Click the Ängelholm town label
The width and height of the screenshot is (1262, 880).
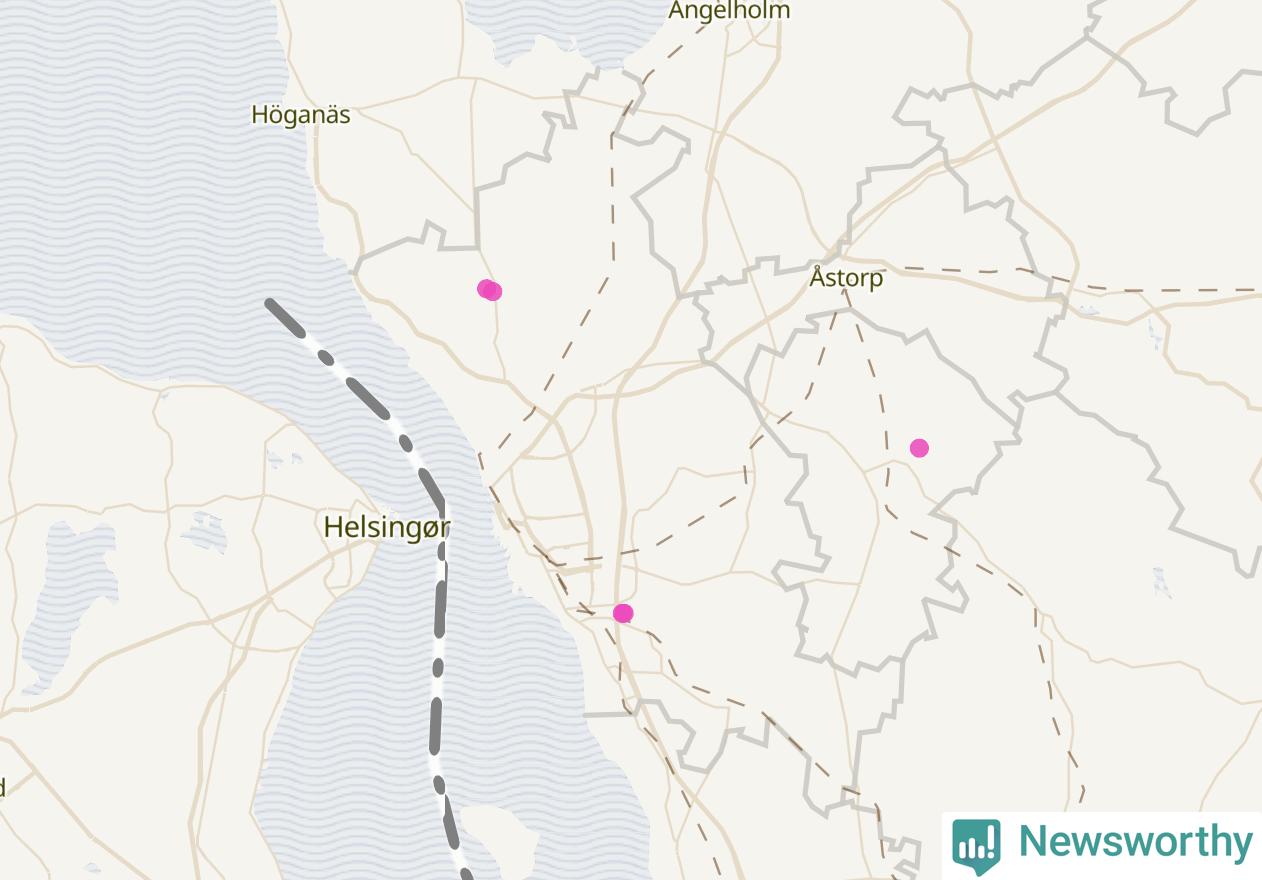pos(729,10)
